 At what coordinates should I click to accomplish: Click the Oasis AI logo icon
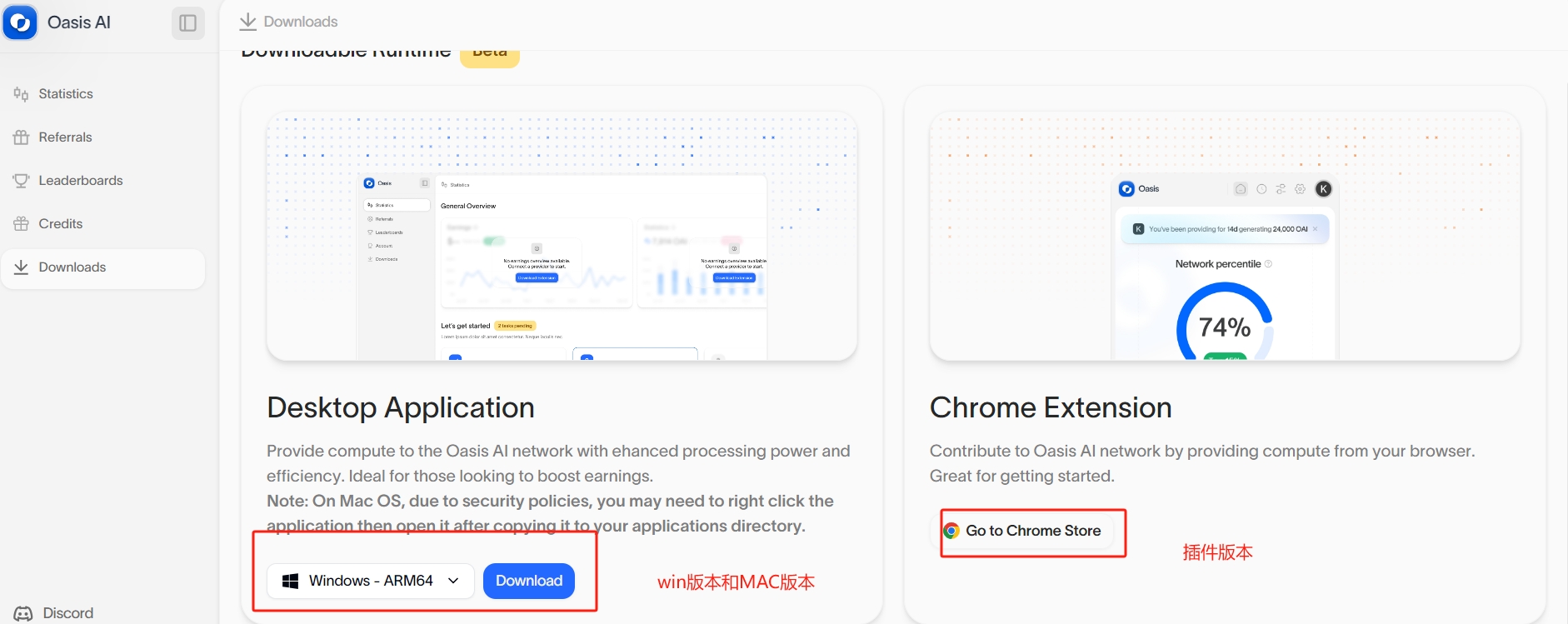coord(20,22)
